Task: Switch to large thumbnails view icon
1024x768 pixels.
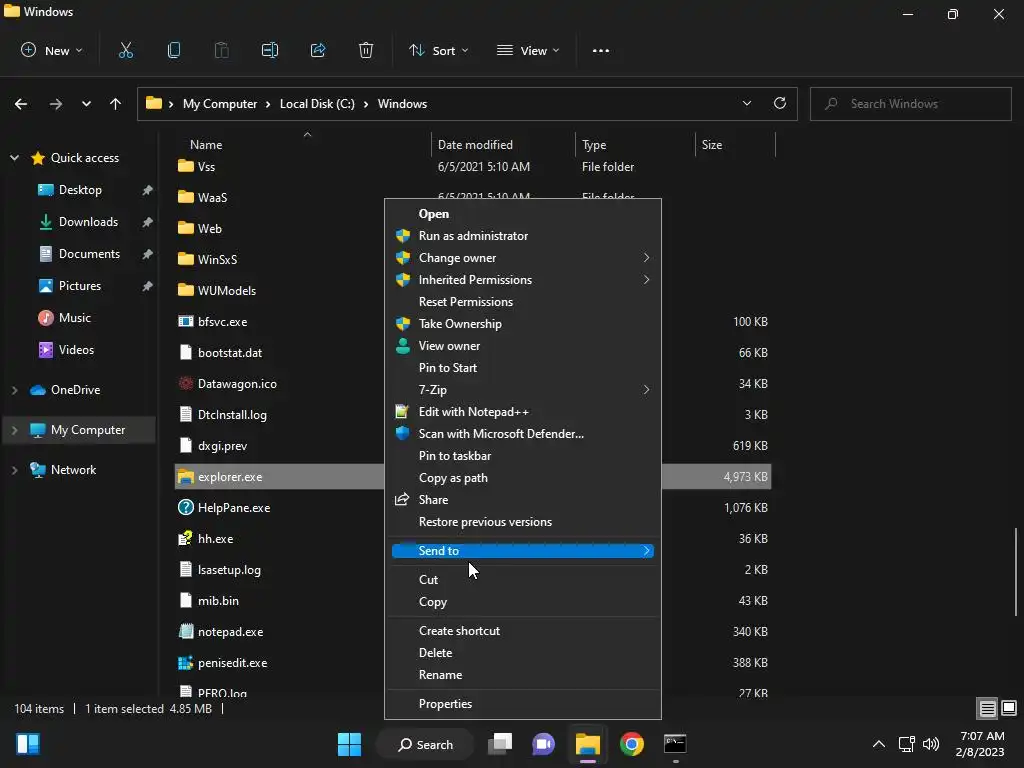Action: [1009, 709]
